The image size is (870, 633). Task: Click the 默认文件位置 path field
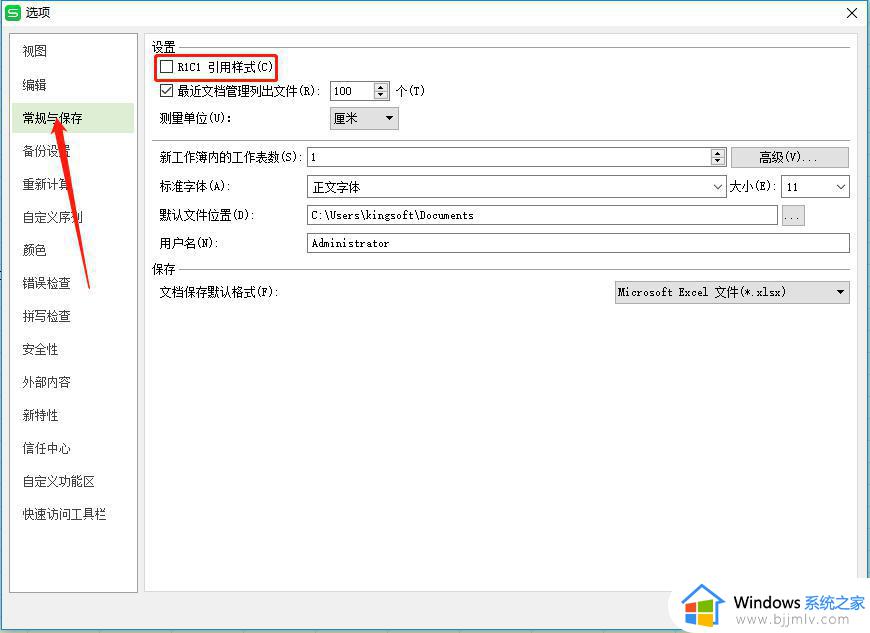[542, 215]
